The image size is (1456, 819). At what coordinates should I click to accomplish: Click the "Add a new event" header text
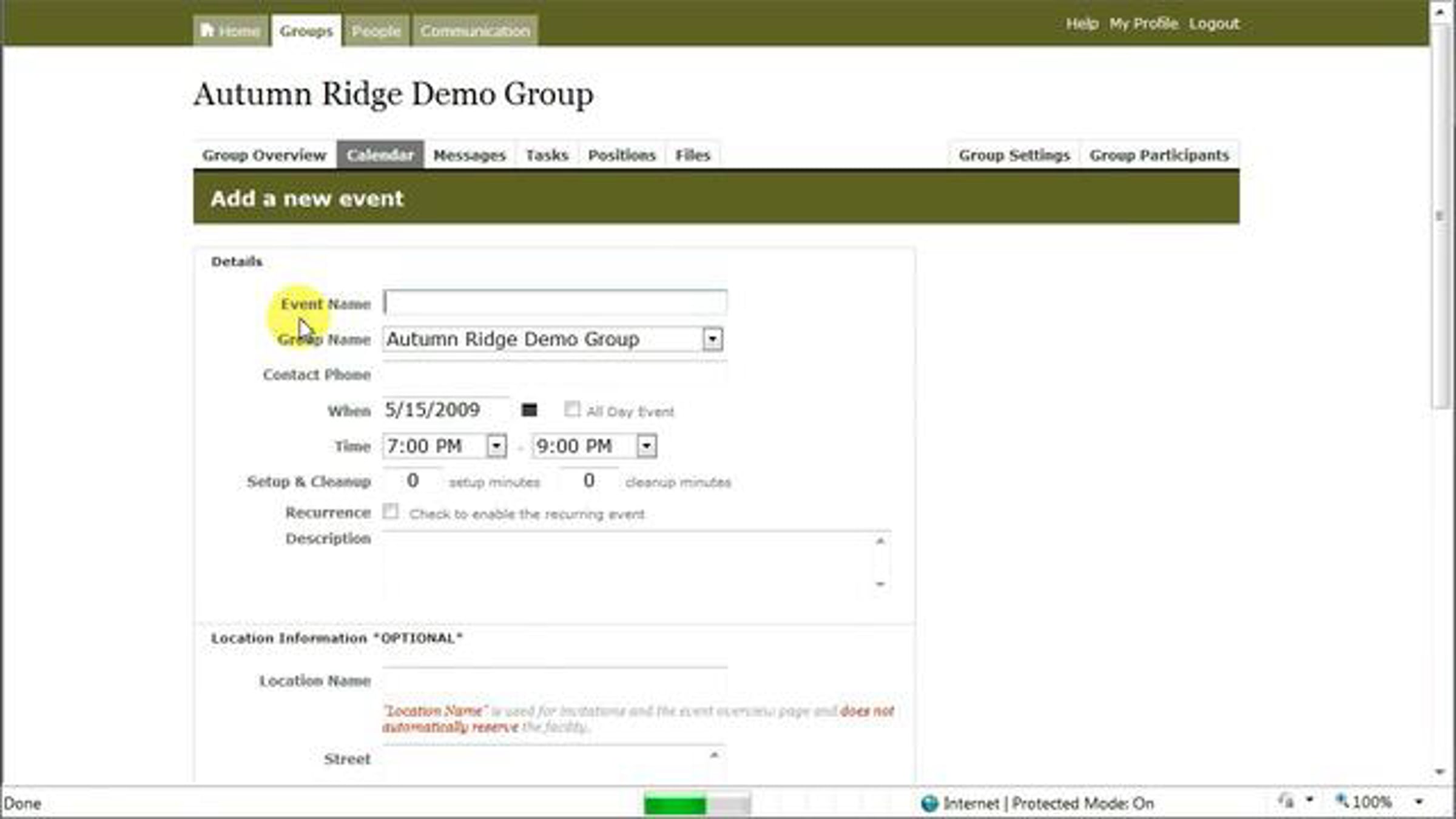pyautogui.click(x=307, y=199)
